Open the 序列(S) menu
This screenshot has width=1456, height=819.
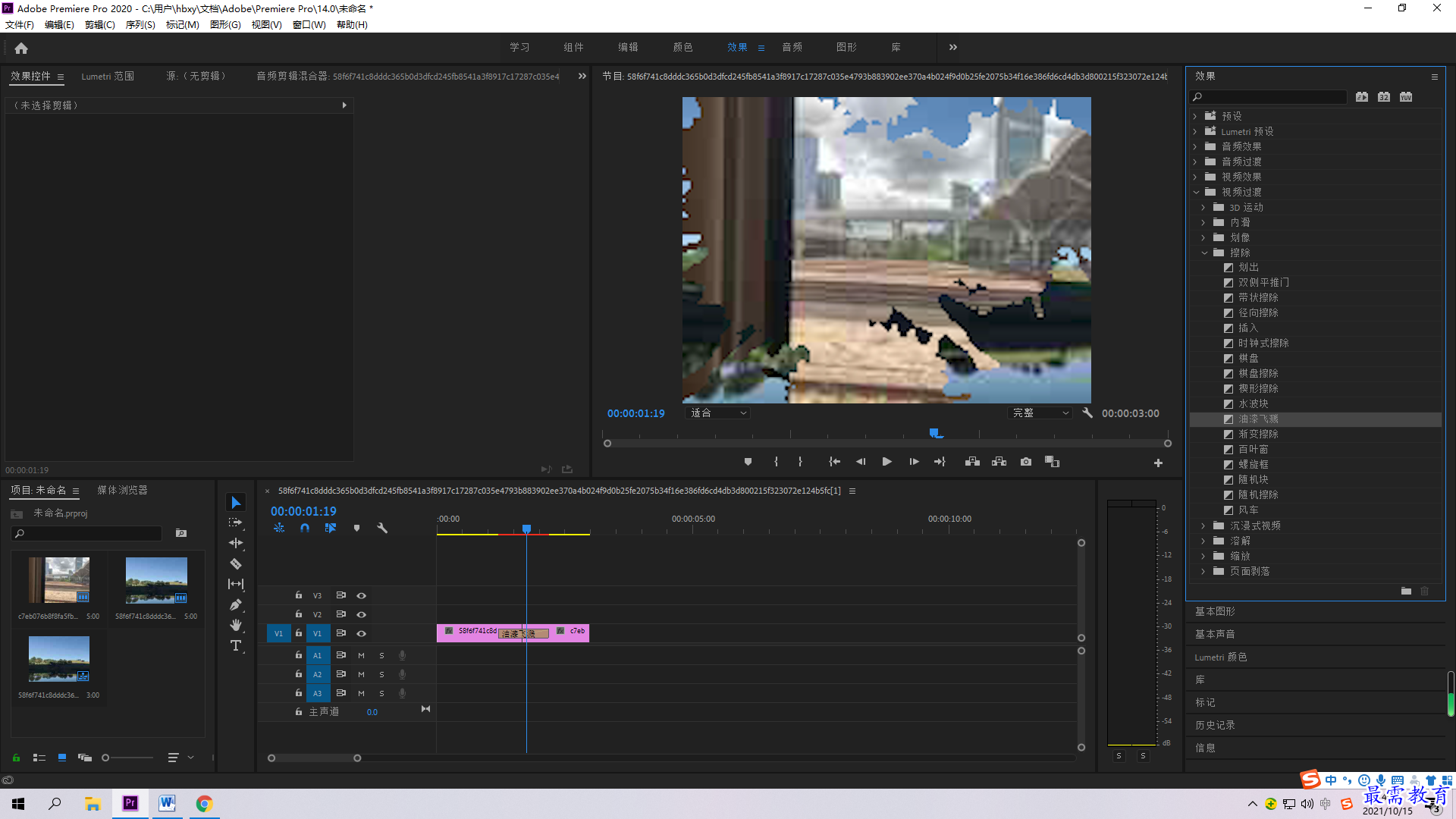(x=140, y=24)
